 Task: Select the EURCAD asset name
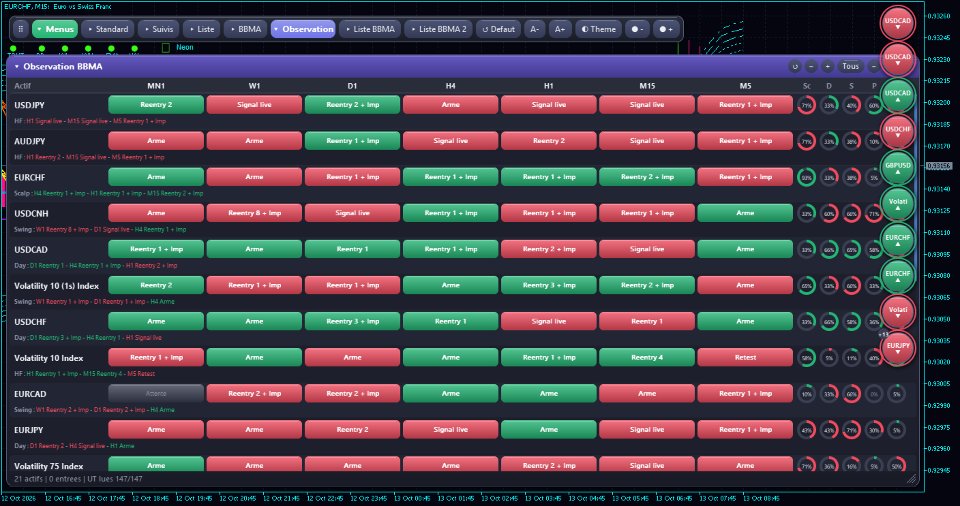coord(30,395)
